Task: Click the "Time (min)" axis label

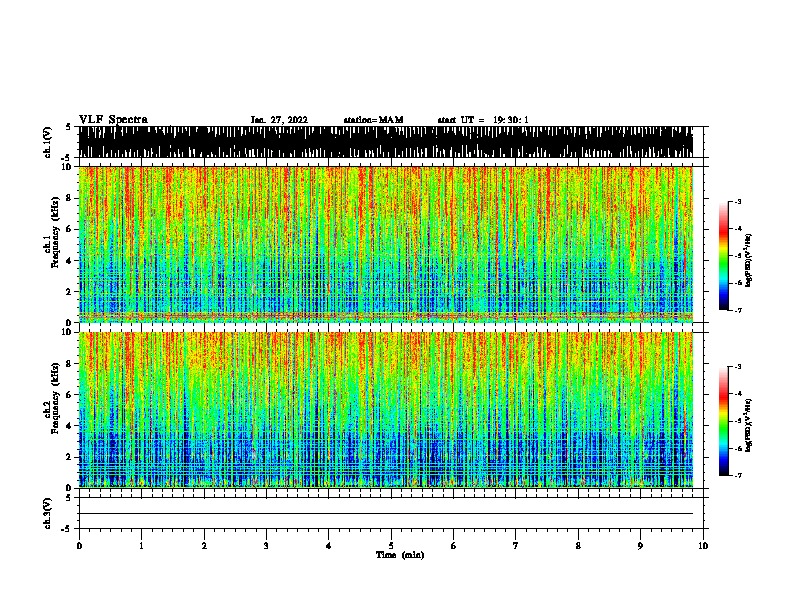Action: pyautogui.click(x=400, y=555)
